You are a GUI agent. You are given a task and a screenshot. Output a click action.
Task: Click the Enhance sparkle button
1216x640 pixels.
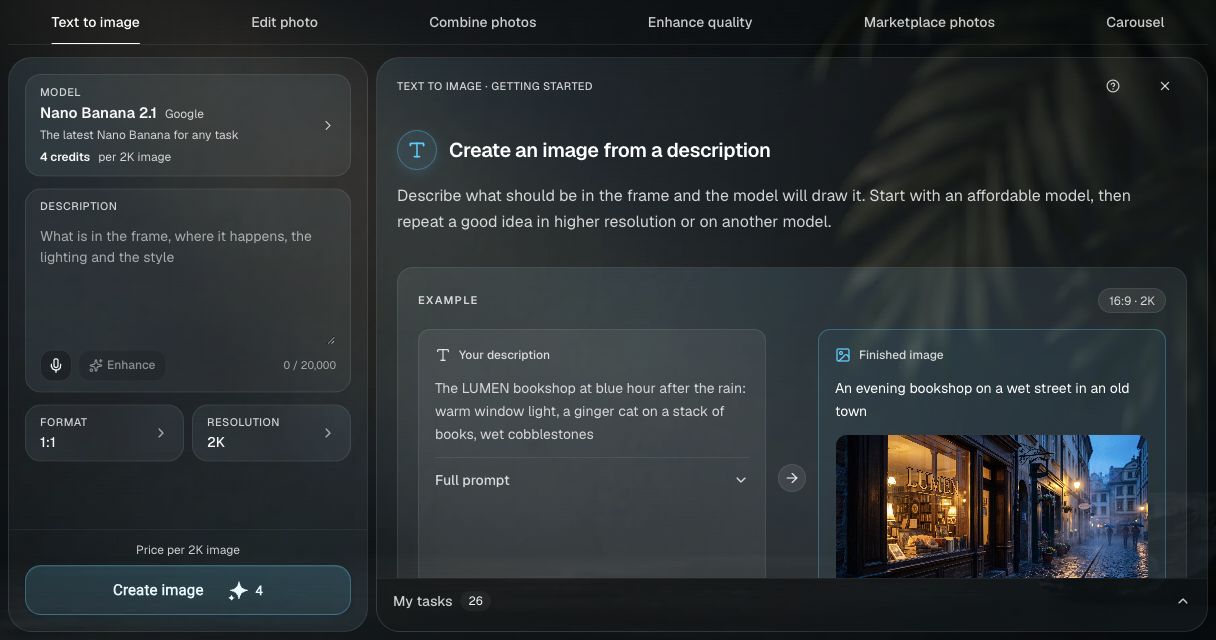(122, 365)
